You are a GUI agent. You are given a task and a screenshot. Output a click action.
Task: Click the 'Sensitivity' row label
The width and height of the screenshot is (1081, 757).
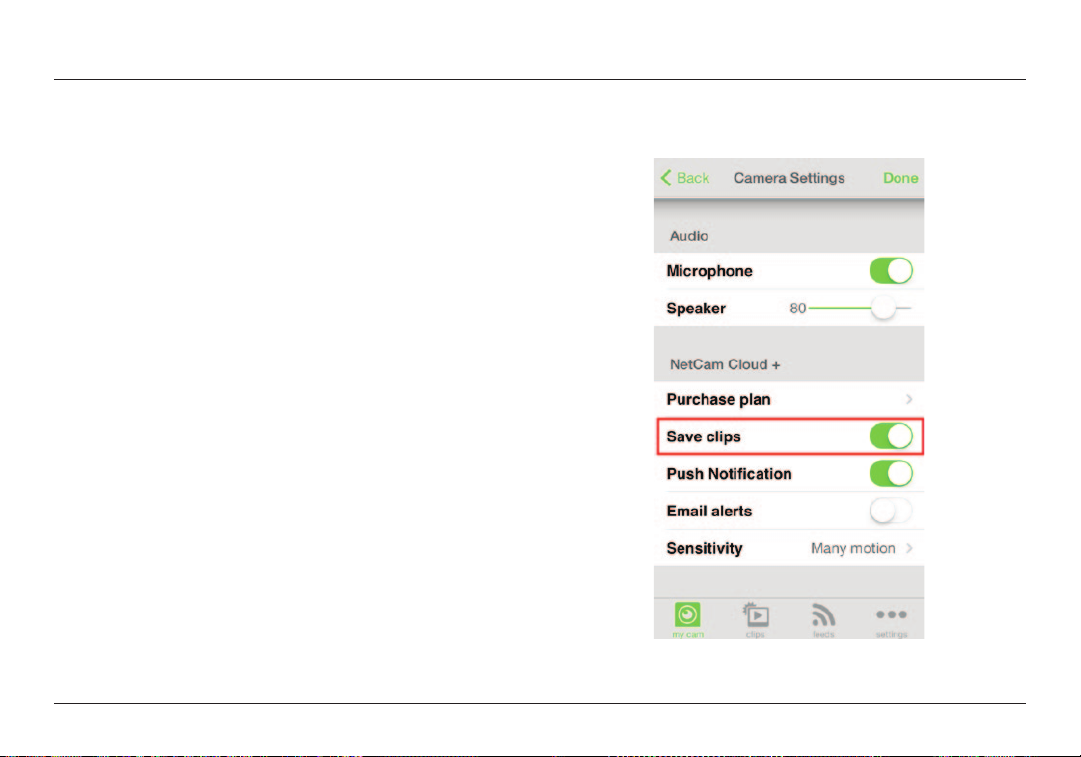tap(704, 548)
